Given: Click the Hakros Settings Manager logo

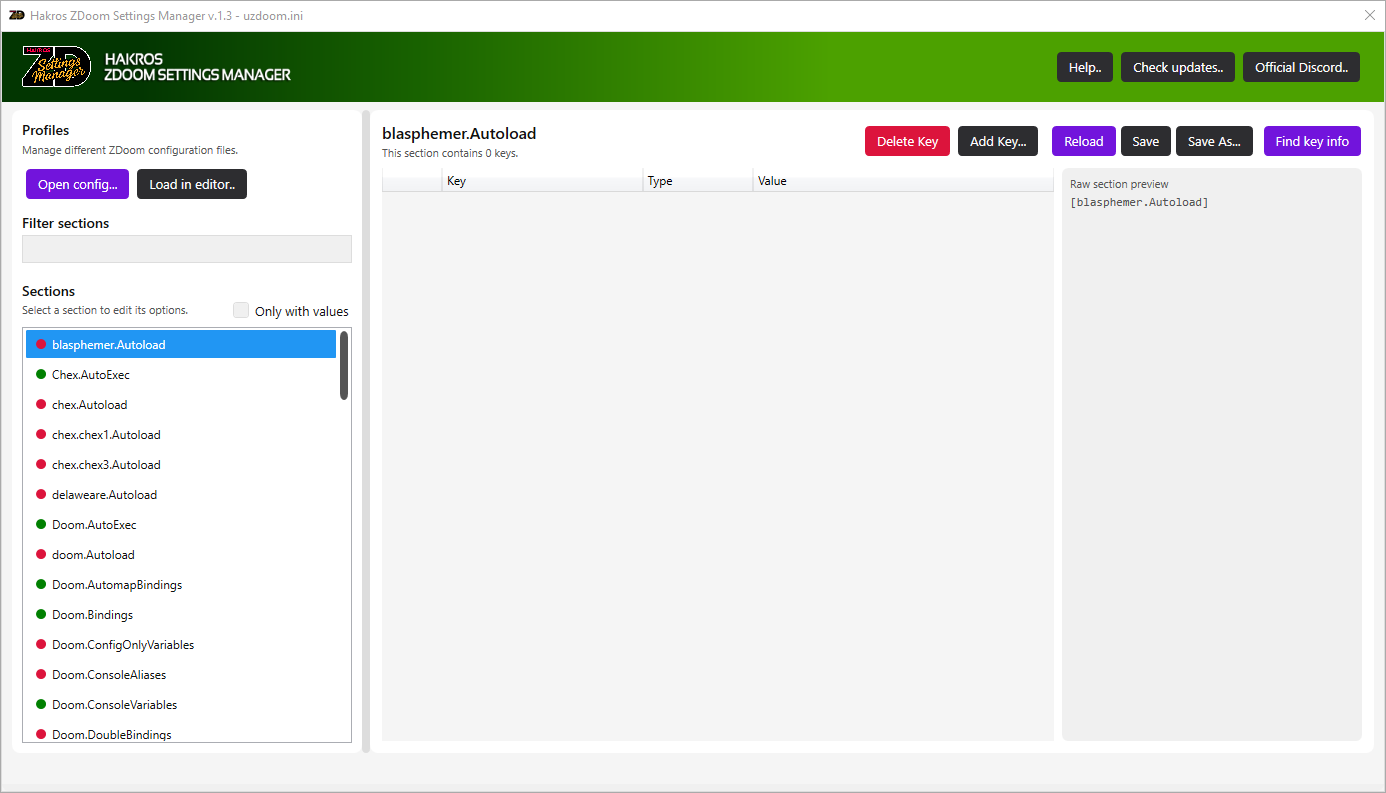Looking at the screenshot, I should click(56, 67).
